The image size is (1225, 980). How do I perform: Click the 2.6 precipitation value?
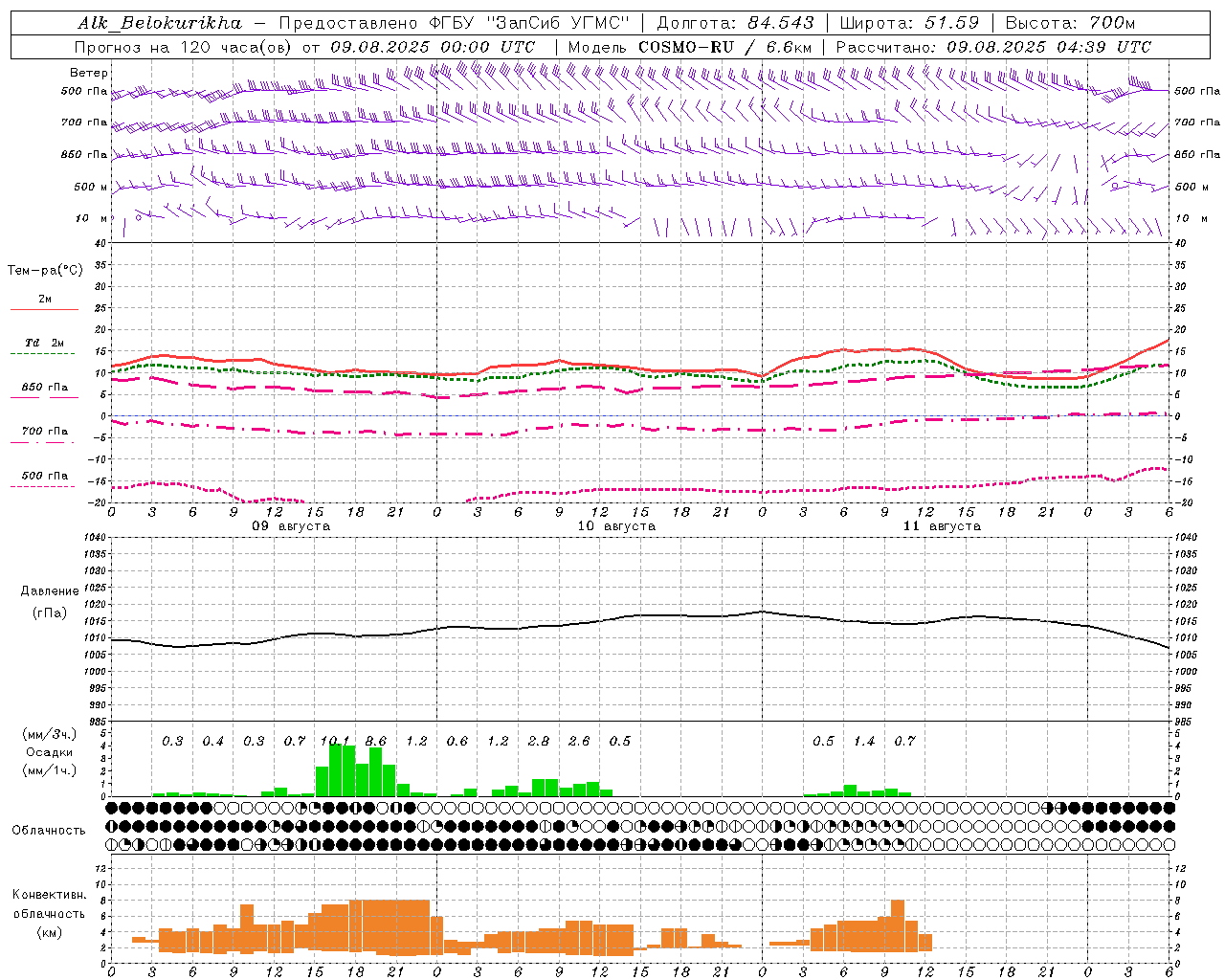pyautogui.click(x=579, y=742)
